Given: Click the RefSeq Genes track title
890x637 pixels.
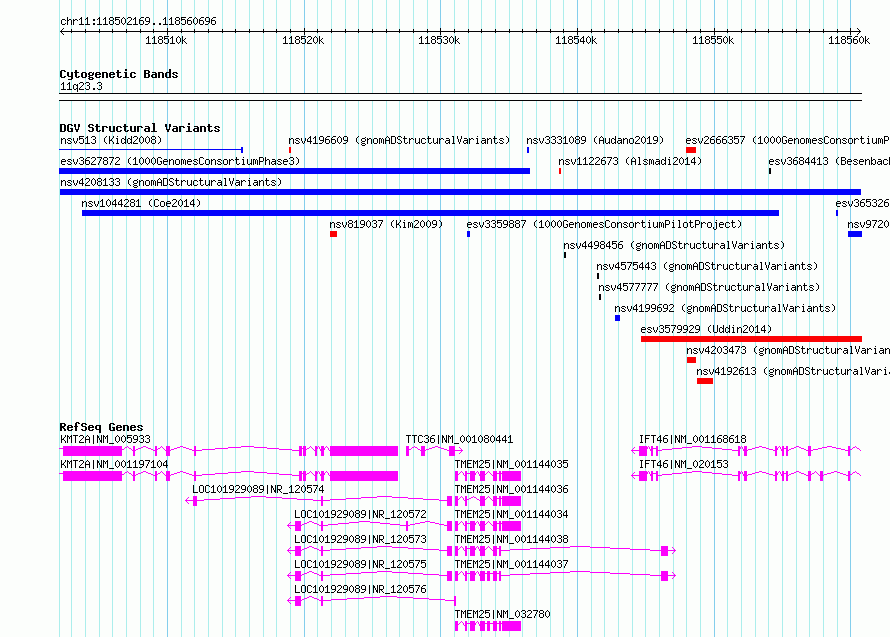Looking at the screenshot, I should click(101, 427).
